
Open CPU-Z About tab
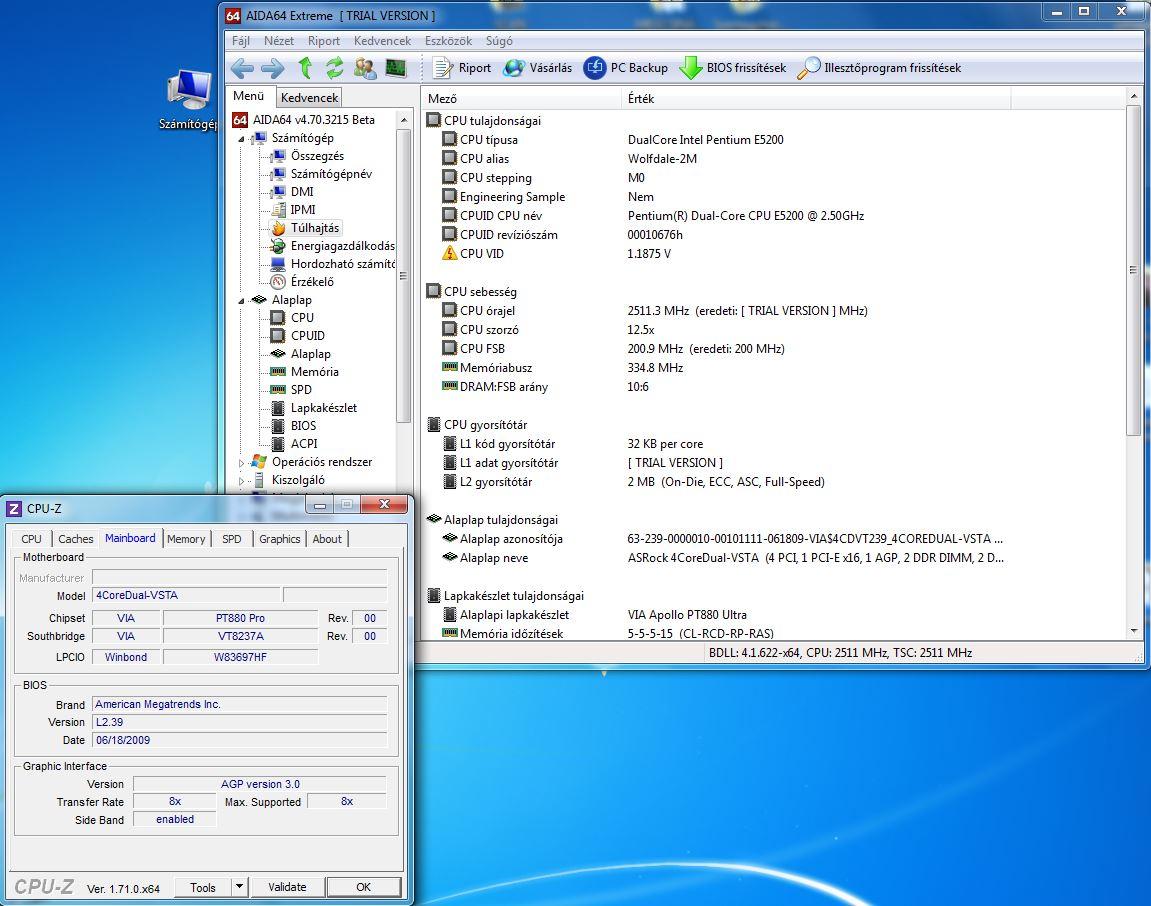[x=327, y=539]
